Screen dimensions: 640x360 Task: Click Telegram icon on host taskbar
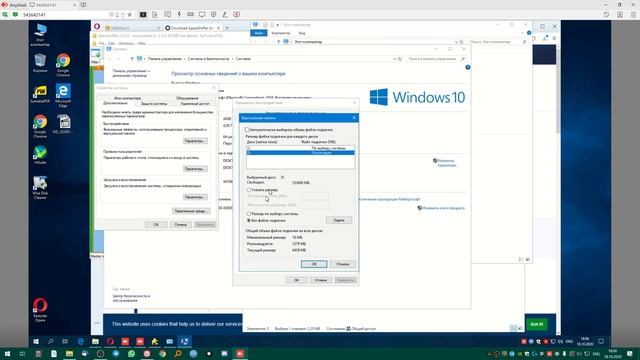point(116,354)
